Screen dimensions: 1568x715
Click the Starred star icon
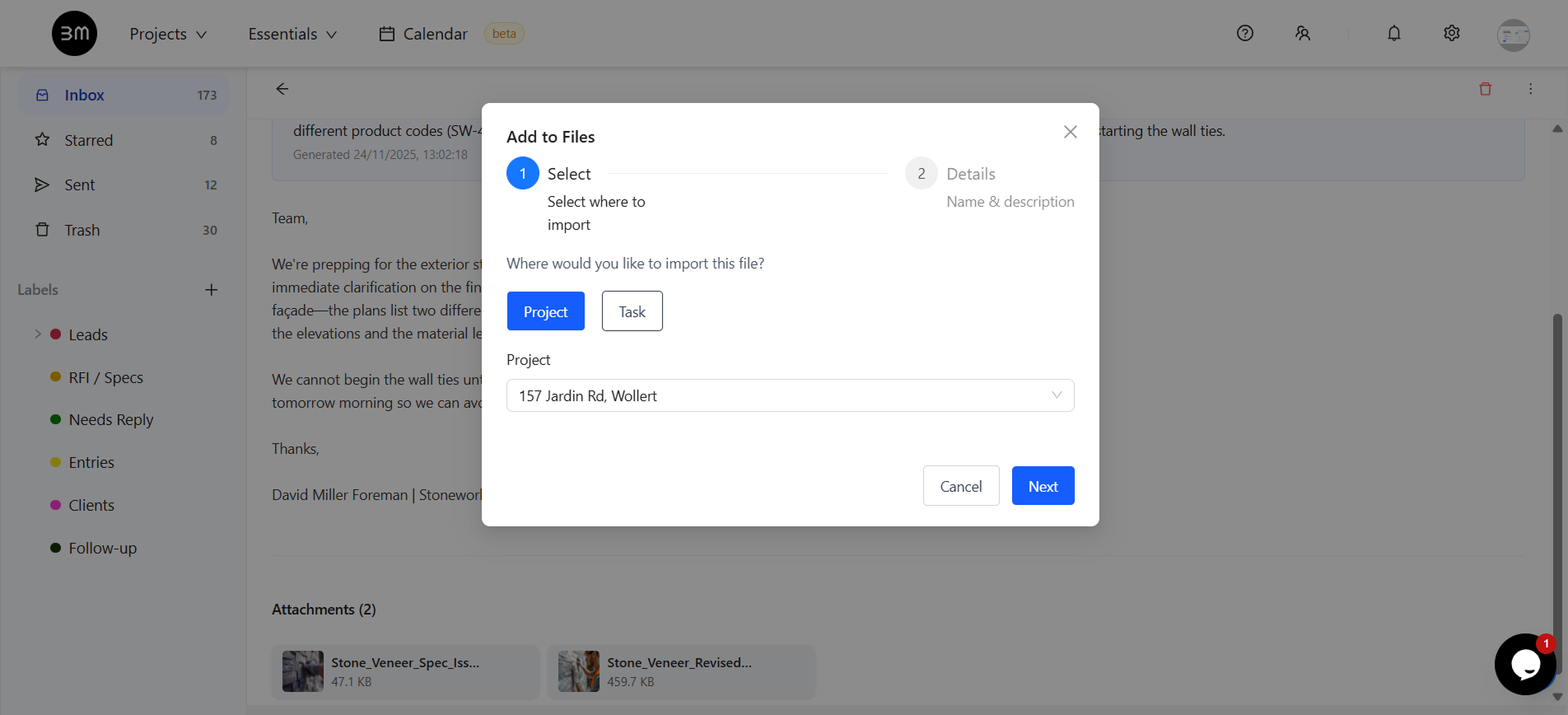(43, 140)
